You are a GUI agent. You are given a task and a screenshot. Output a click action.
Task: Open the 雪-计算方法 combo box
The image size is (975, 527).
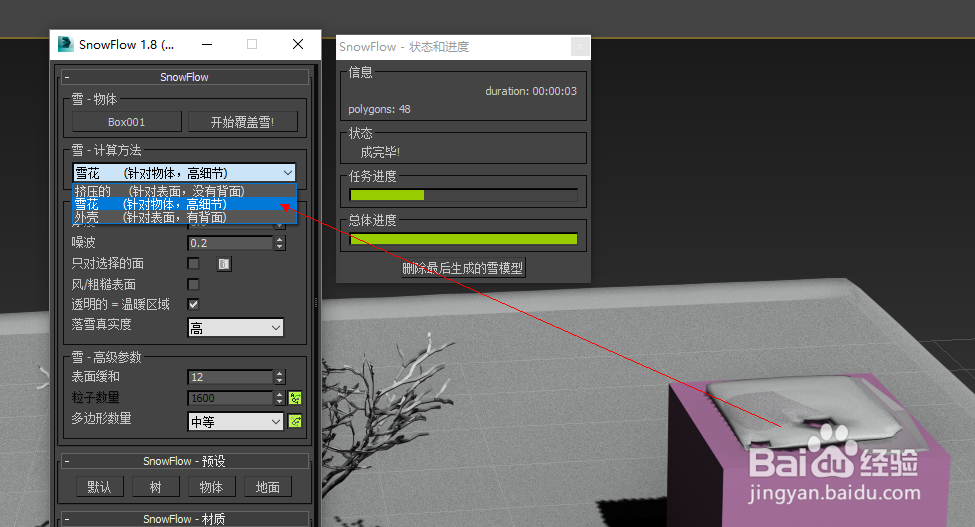pyautogui.click(x=184, y=173)
